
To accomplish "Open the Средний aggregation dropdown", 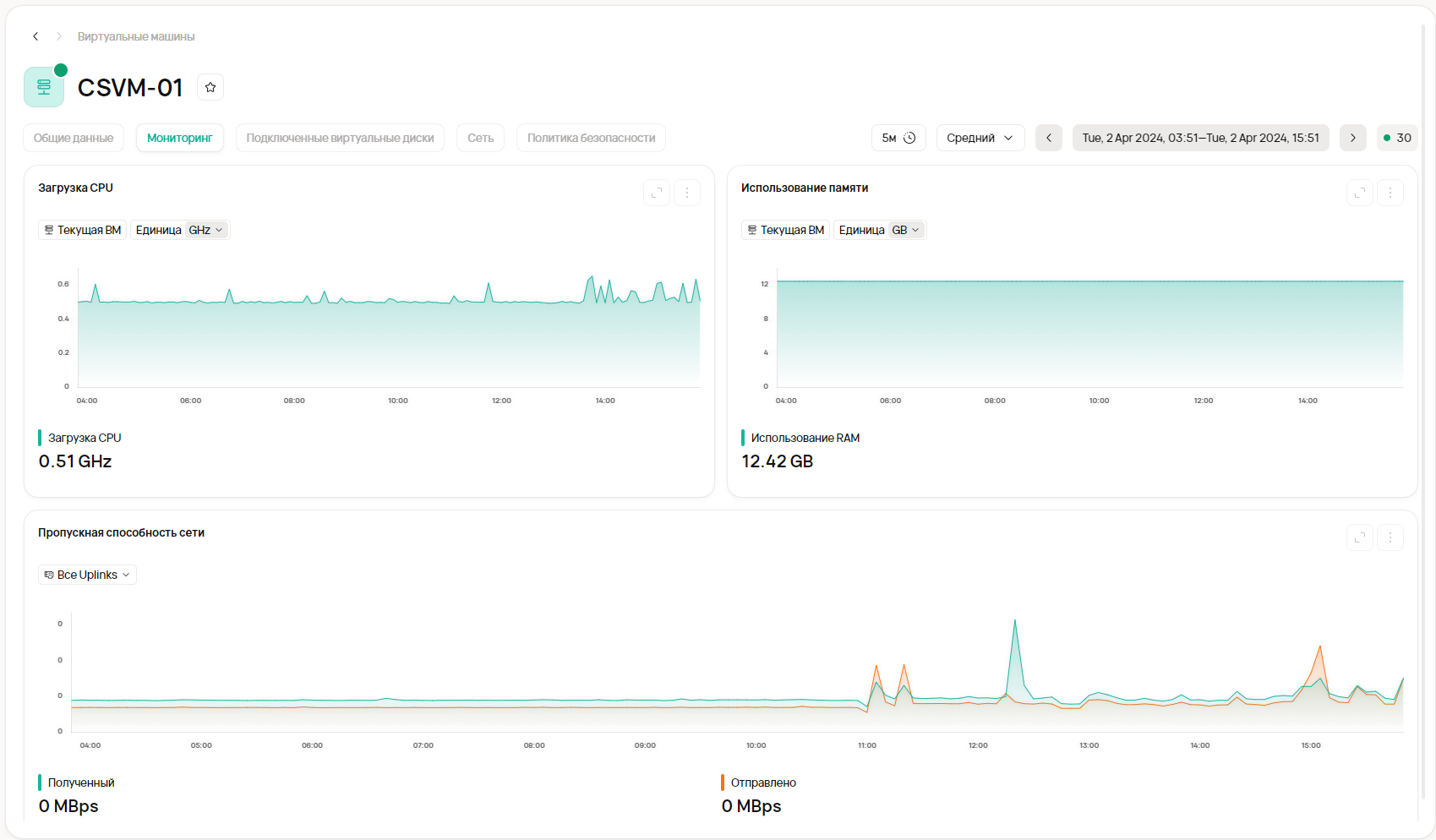I will coord(980,138).
